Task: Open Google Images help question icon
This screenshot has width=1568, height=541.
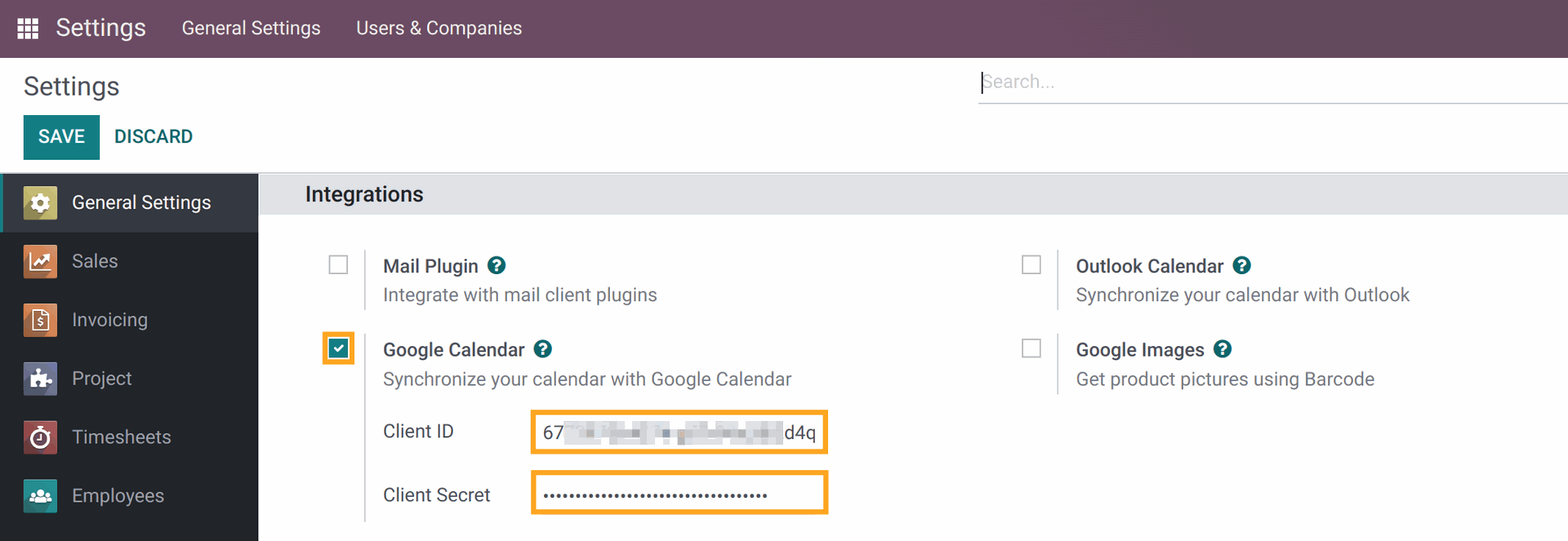Action: click(1223, 349)
